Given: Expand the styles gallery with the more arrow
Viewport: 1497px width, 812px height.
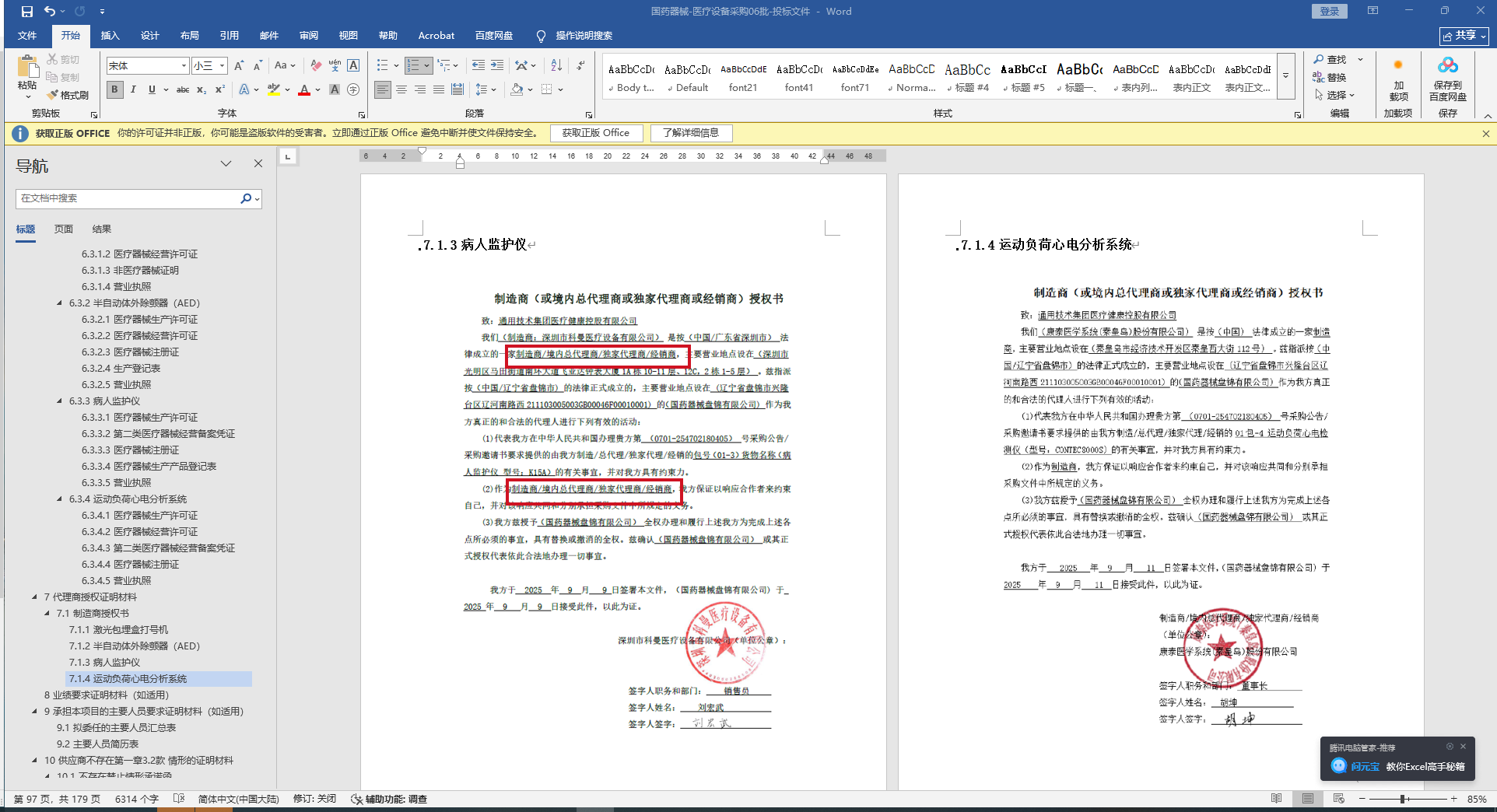Looking at the screenshot, I should pos(1285,75).
